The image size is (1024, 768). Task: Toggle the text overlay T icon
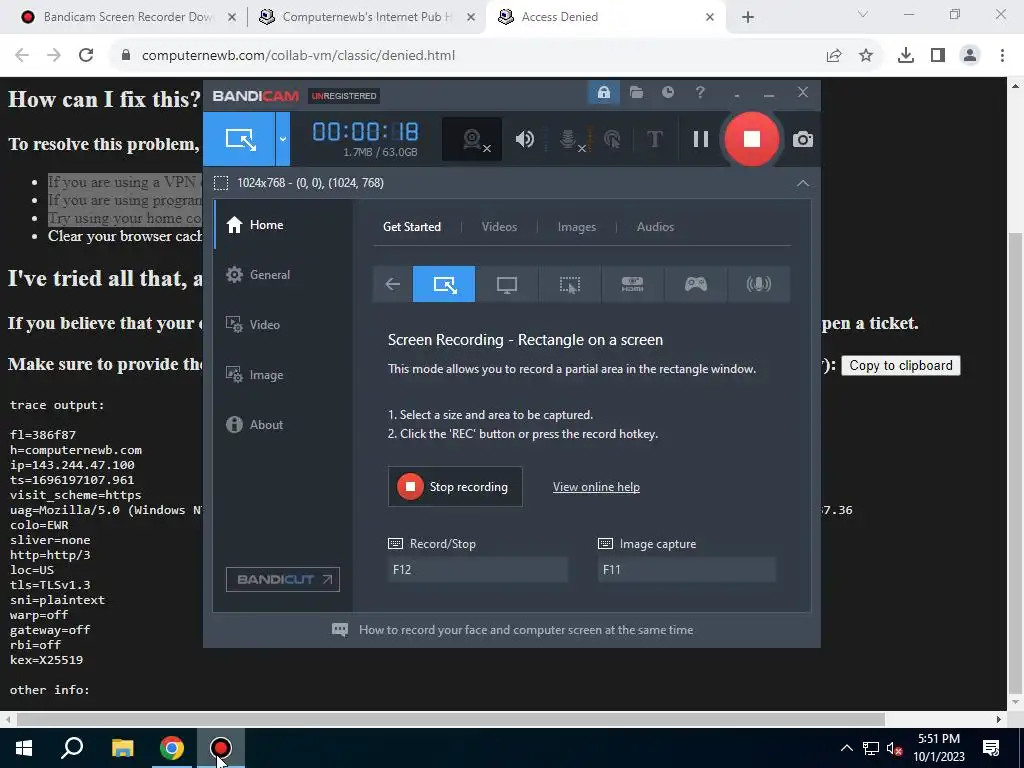[x=654, y=139]
